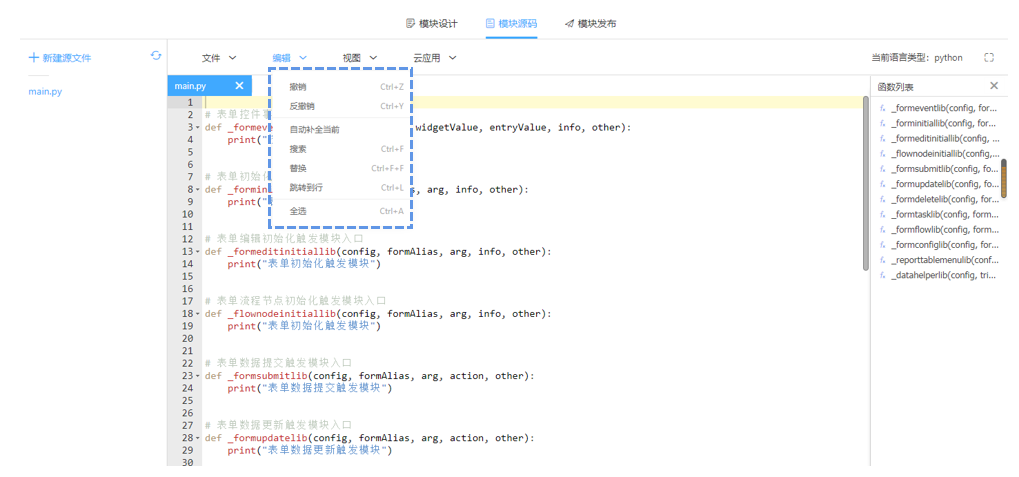Close the main.py editor tab
The image size is (1019, 477).
click(239, 86)
